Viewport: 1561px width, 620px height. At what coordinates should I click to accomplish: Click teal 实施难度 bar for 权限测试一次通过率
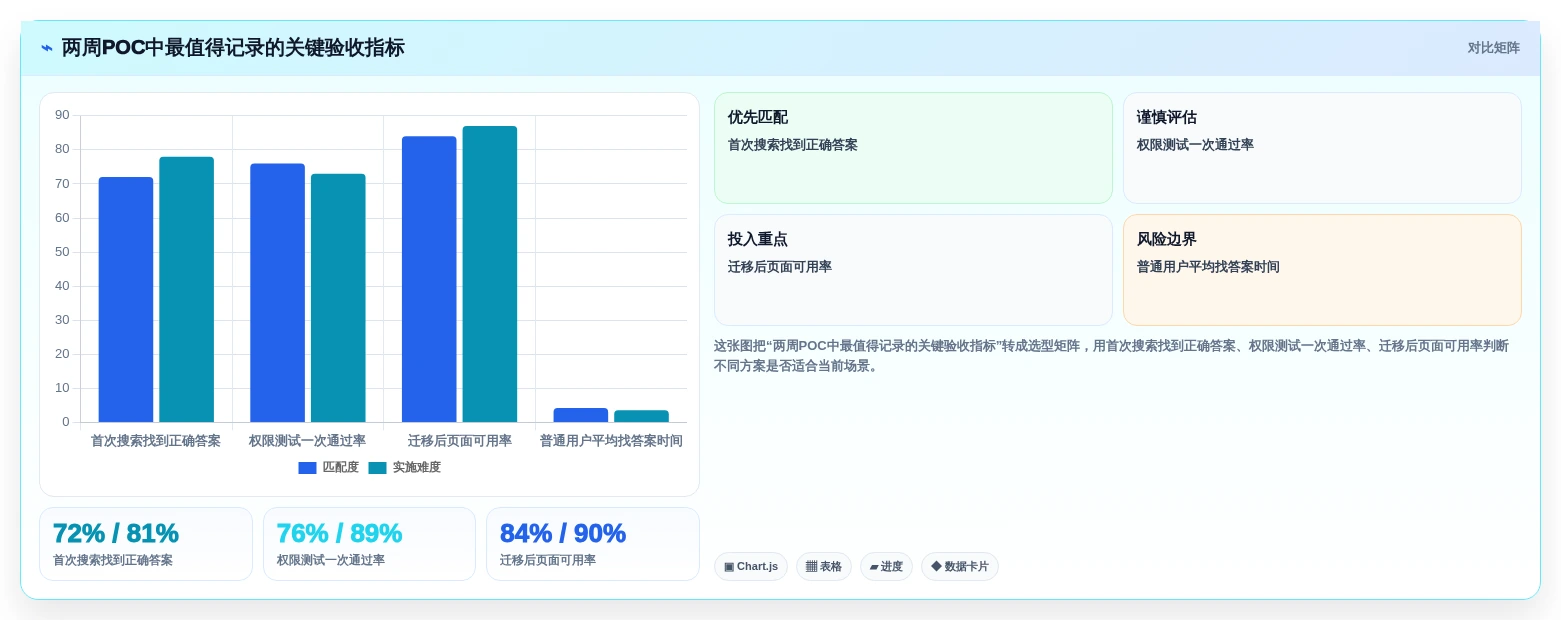pyautogui.click(x=338, y=298)
